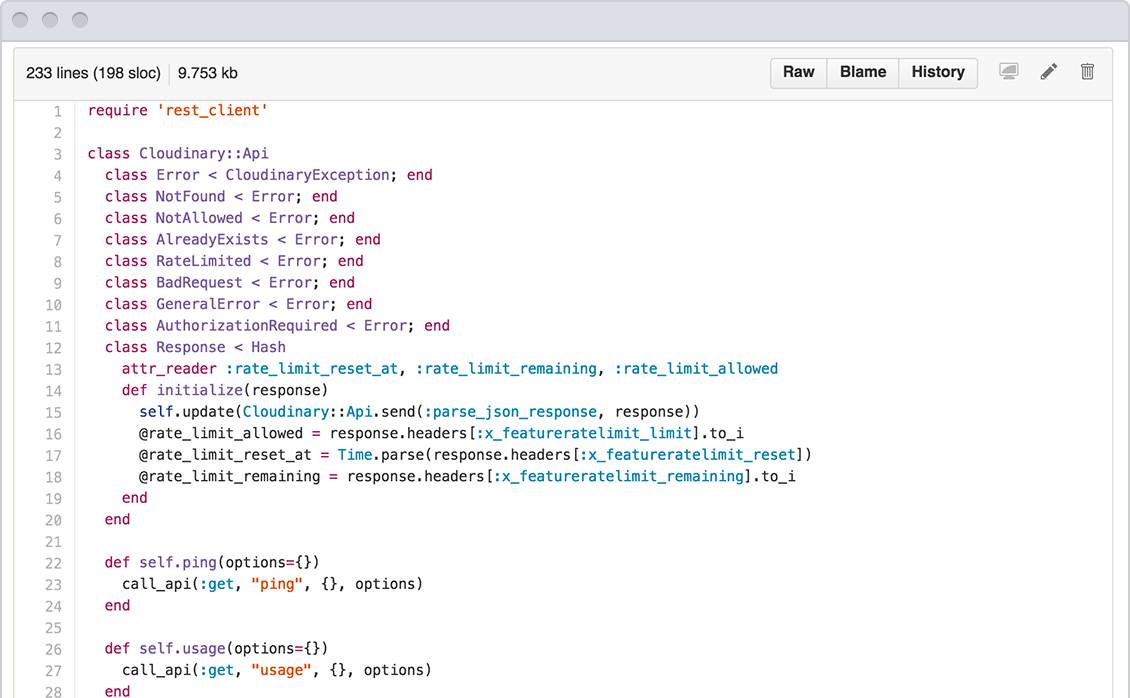Click the red close window button
The height and width of the screenshot is (698, 1130).
pyautogui.click(x=20, y=20)
